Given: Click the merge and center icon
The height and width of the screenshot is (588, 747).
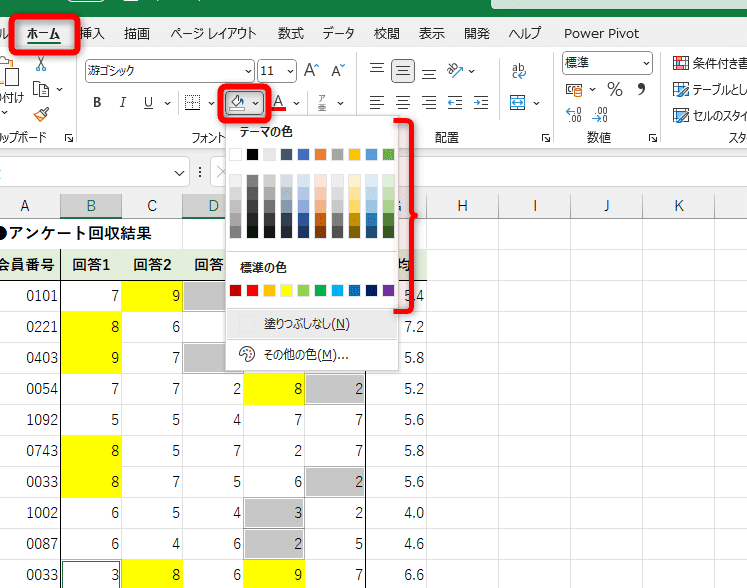Looking at the screenshot, I should click(518, 102).
